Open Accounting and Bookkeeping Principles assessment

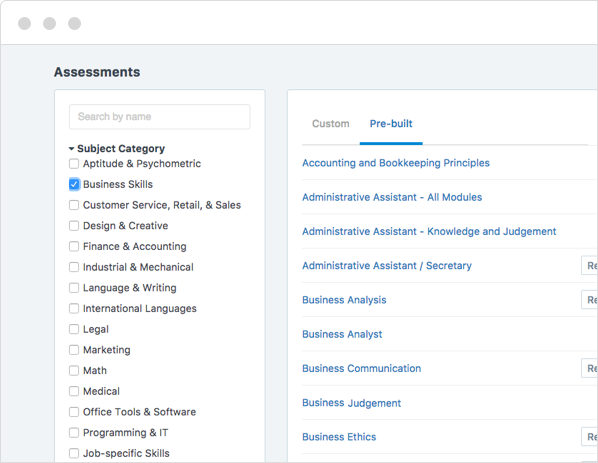396,163
